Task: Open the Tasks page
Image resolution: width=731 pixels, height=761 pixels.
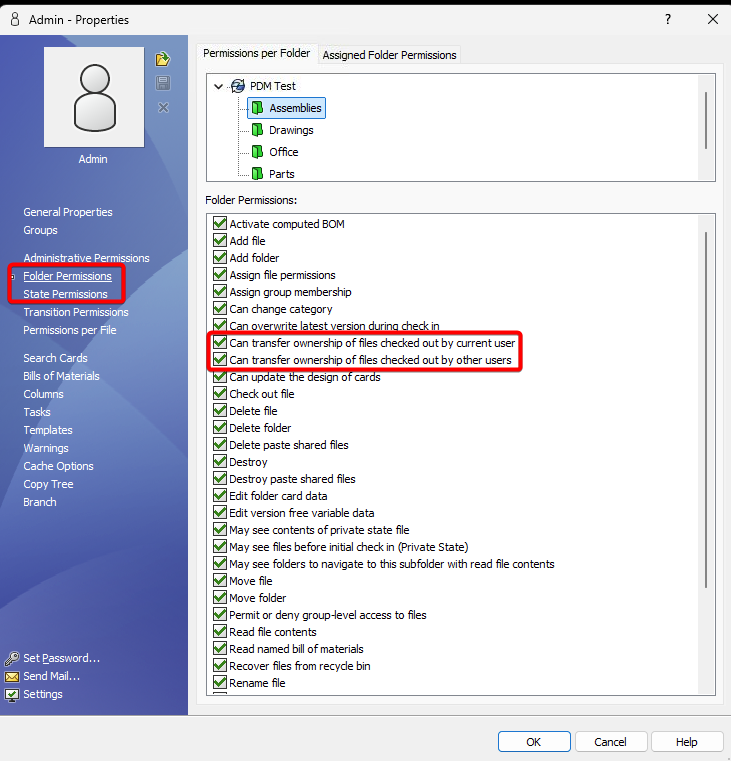Action: (x=37, y=412)
